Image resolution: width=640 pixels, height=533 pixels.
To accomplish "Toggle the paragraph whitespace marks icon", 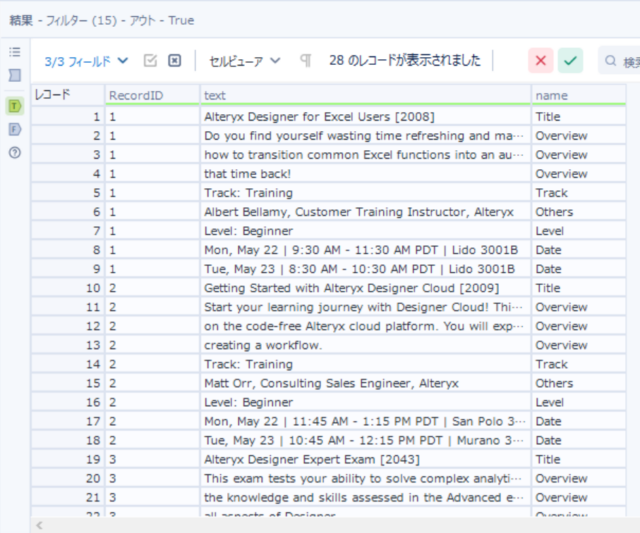I will [x=305, y=61].
